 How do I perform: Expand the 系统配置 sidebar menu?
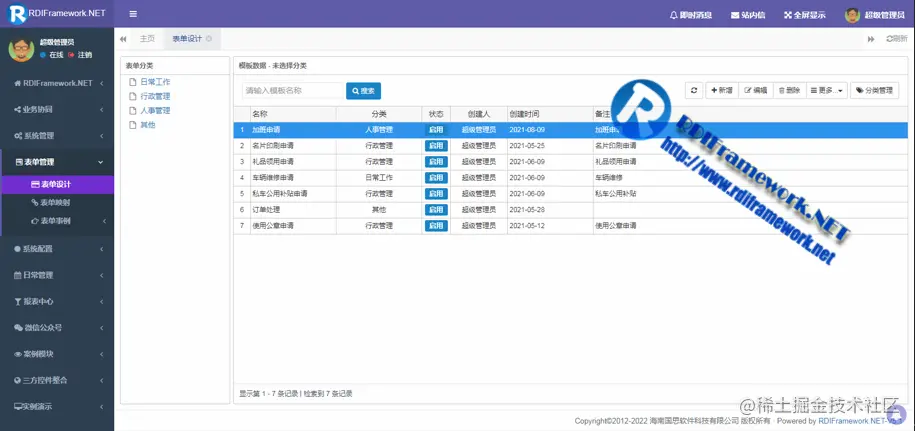pyautogui.click(x=57, y=249)
